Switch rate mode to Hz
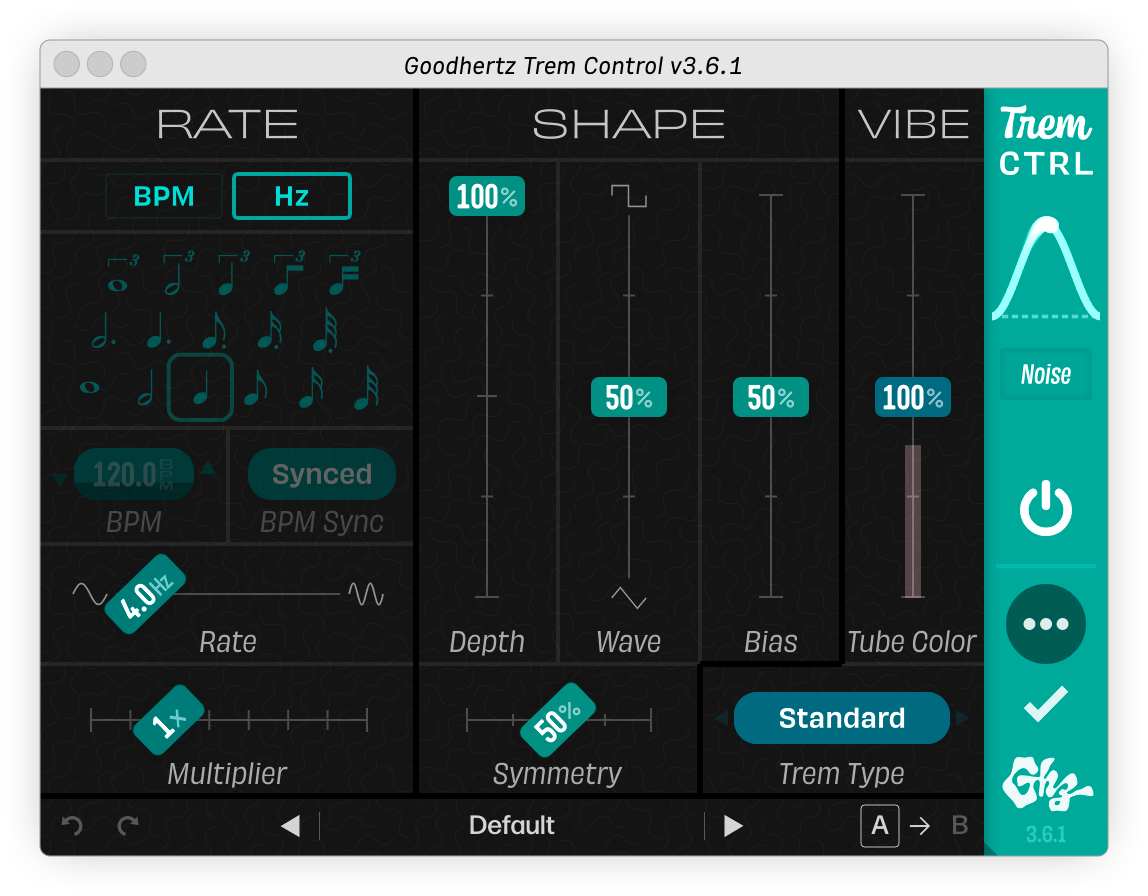Viewport: 1148px width, 896px height. click(292, 196)
